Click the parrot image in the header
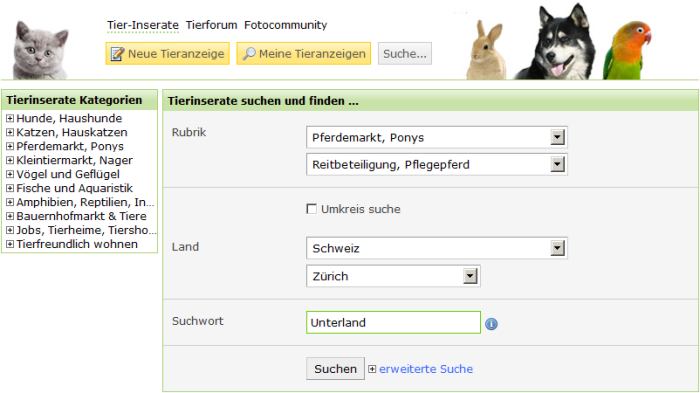This screenshot has height=393, width=700. 626,50
